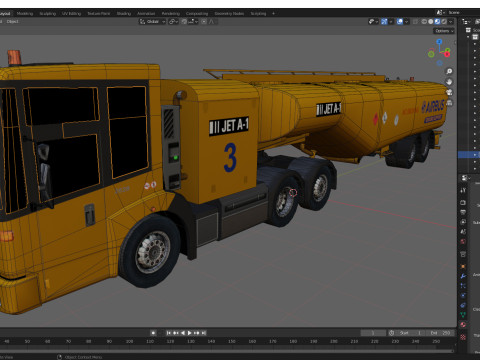The height and width of the screenshot is (360, 480).
Task: Jump to next keyframe
Action: pyautogui.click(x=197, y=333)
